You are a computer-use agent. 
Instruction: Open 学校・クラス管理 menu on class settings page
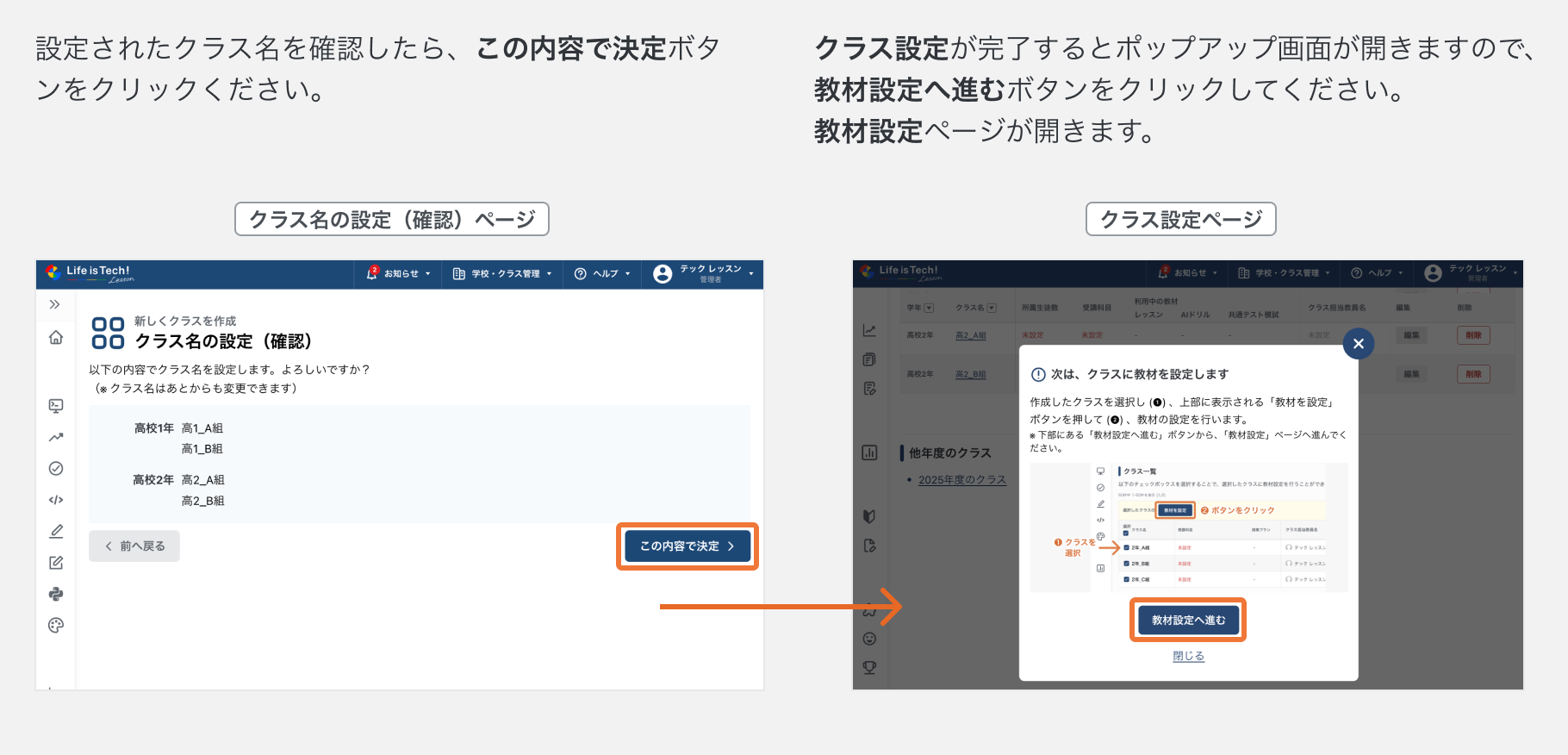(1285, 273)
